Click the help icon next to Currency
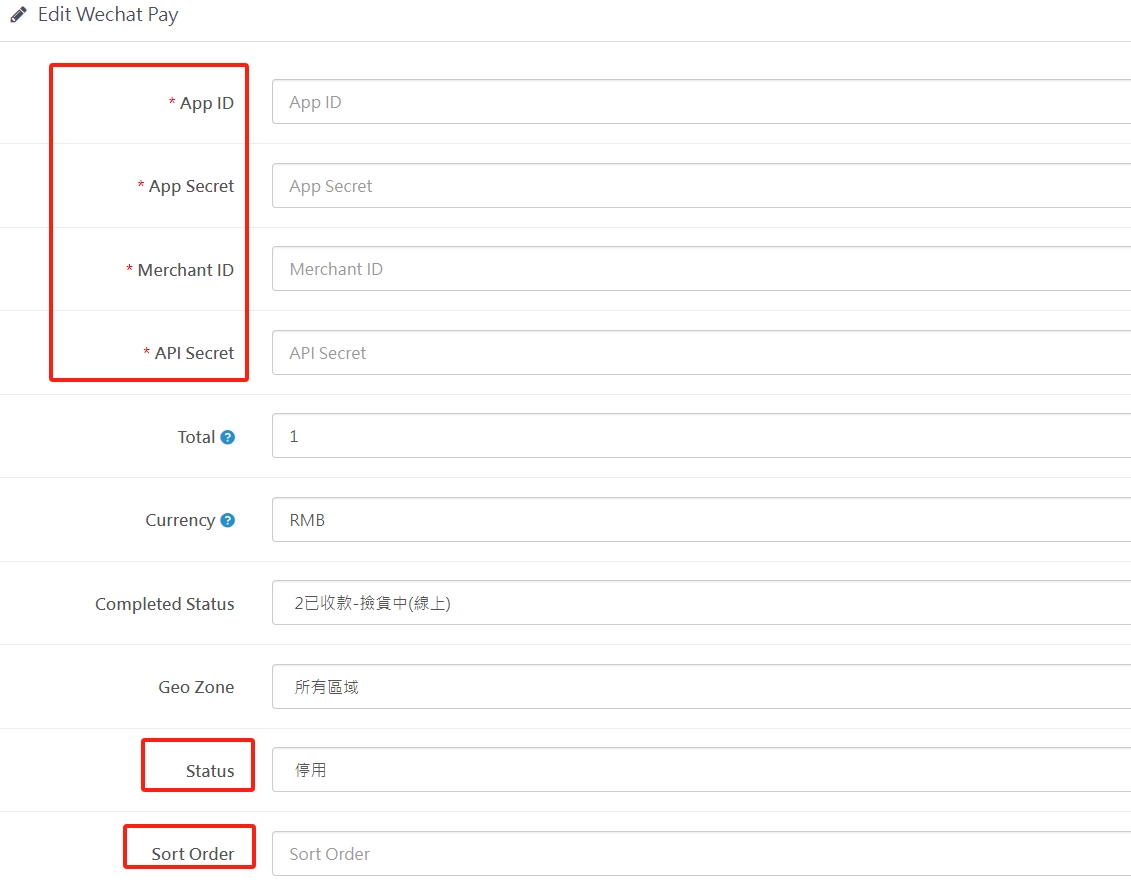 click(x=227, y=520)
